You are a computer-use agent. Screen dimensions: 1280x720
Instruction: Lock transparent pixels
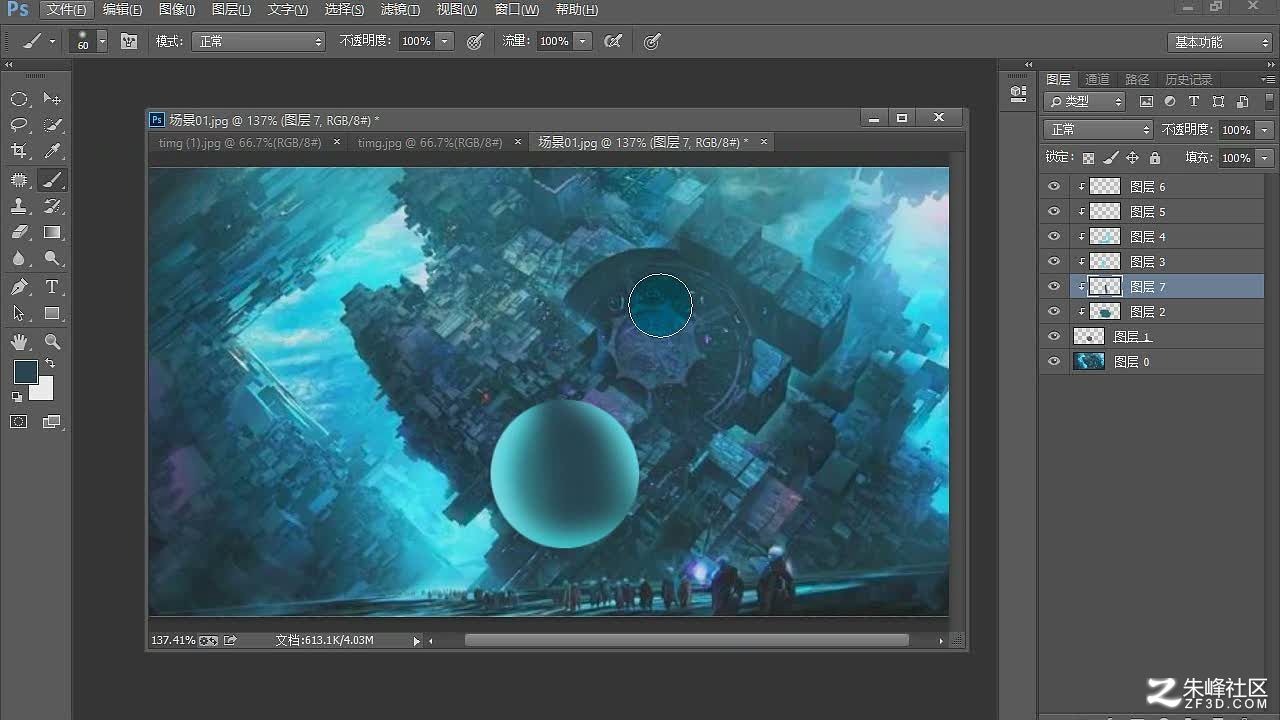tap(1088, 158)
